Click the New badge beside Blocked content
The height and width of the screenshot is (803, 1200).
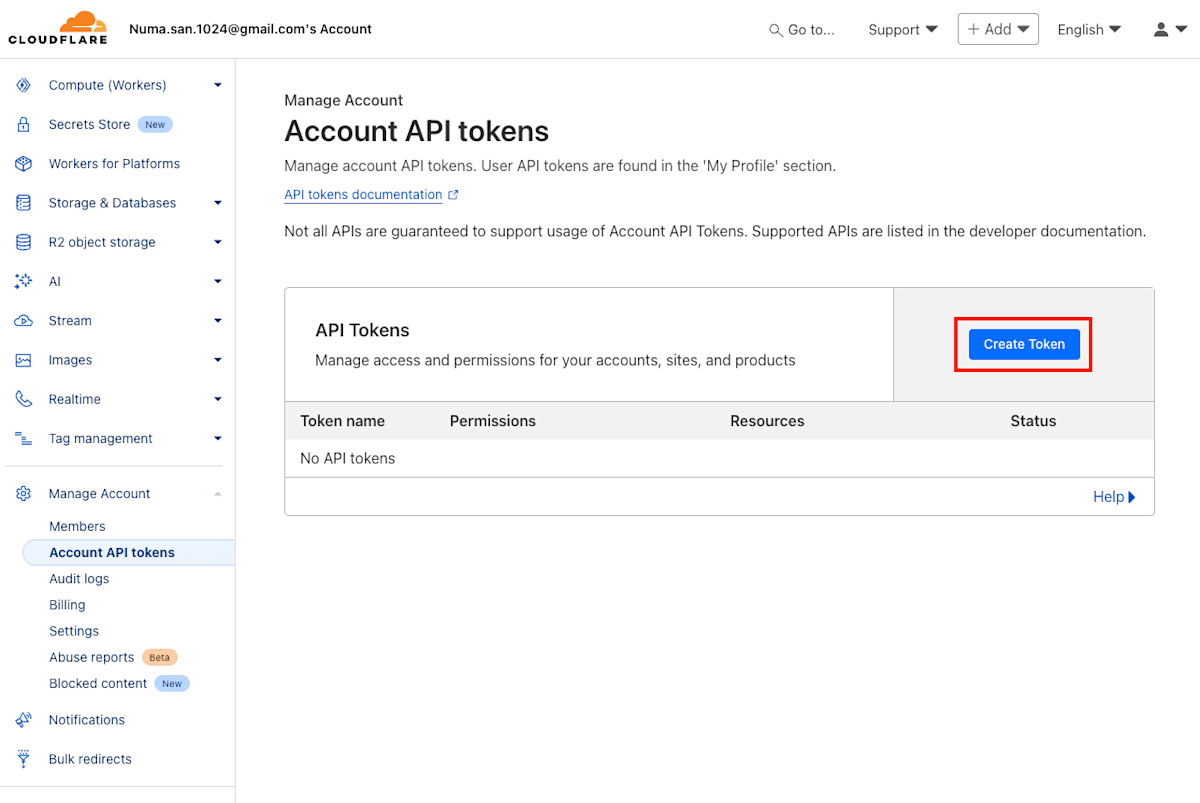point(172,684)
